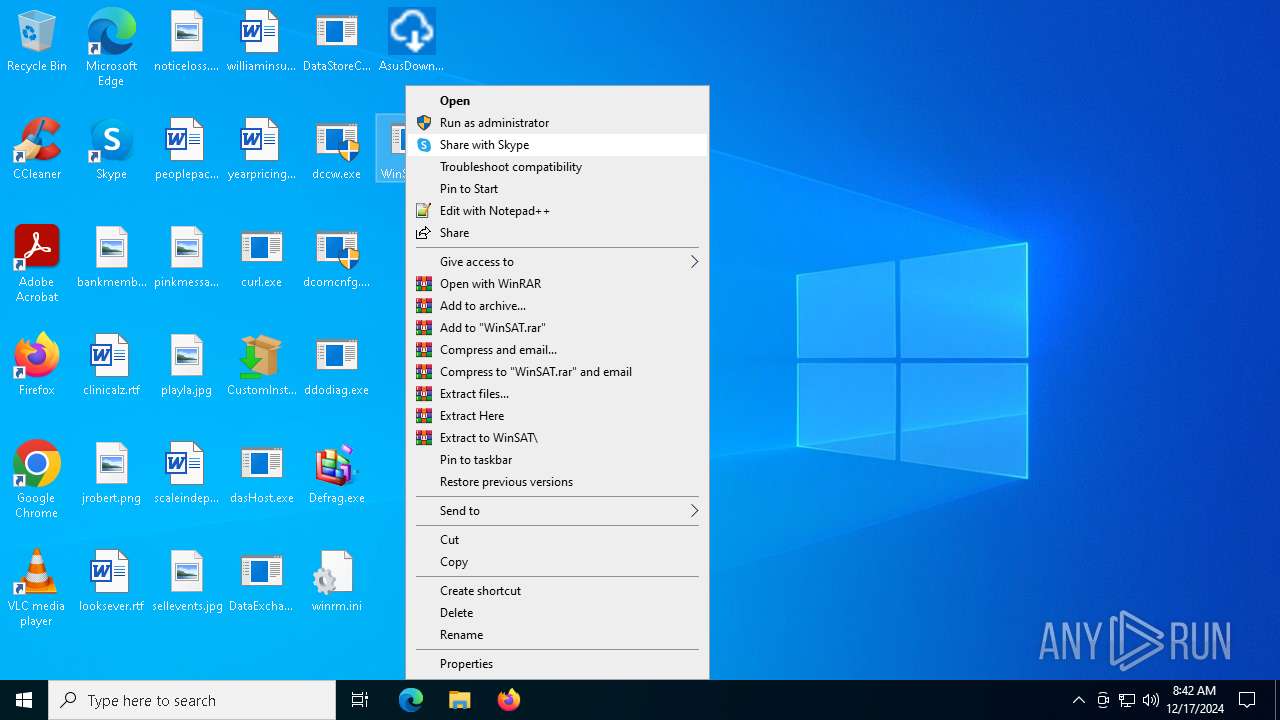Open Task View on the taskbar

tap(360, 700)
